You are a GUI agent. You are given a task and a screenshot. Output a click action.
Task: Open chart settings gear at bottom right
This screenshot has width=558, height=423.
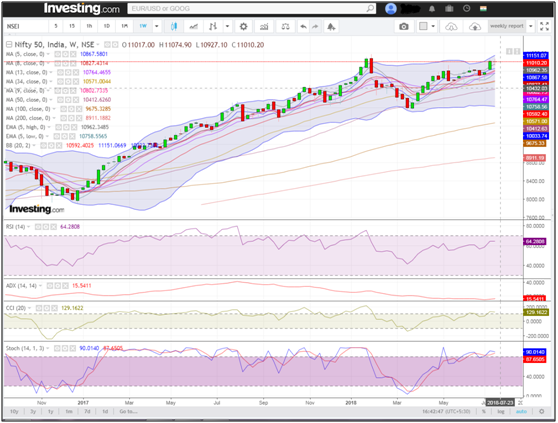coord(542,412)
